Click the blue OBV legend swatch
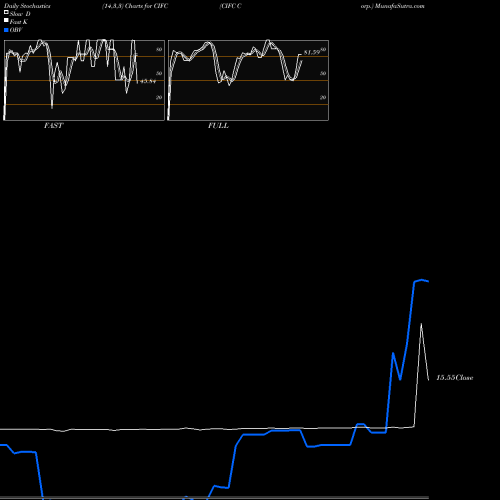 click(6, 30)
